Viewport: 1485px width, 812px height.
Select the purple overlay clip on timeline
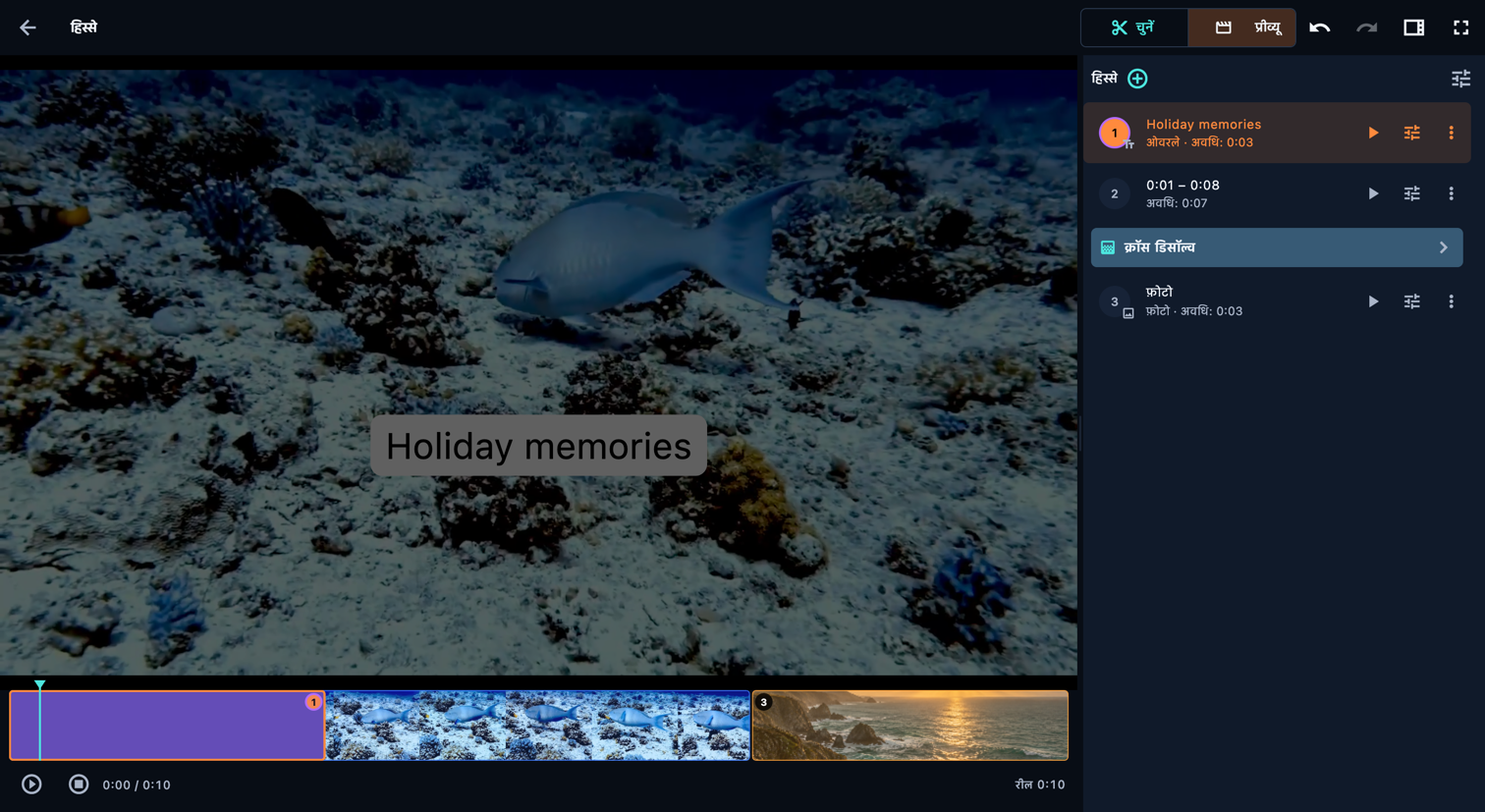(167, 726)
